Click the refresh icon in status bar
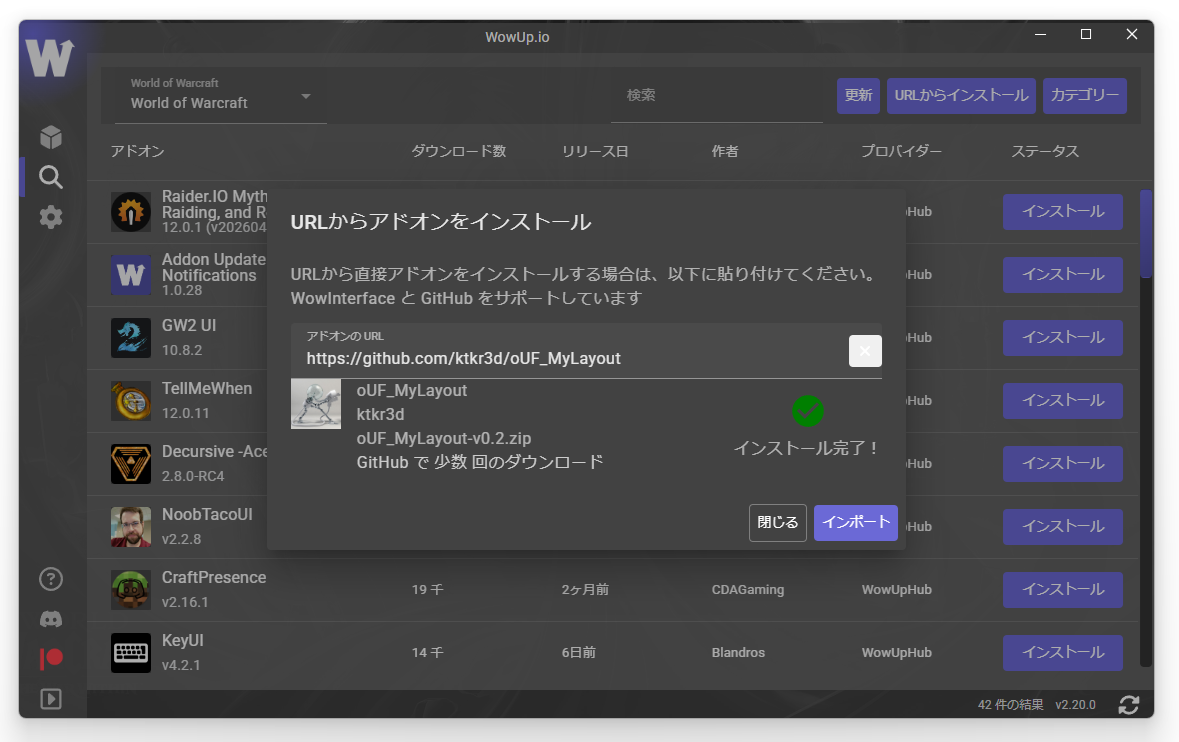 point(1129,705)
